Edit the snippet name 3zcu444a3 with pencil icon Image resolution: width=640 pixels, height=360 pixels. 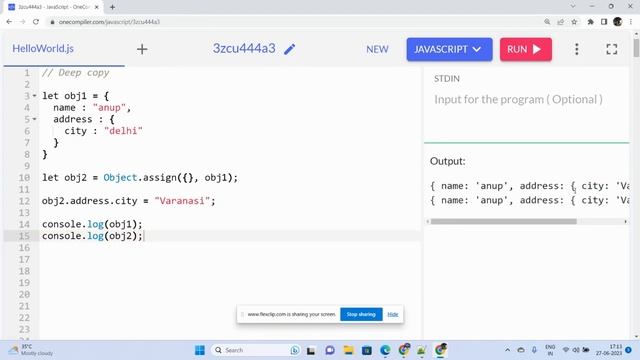tap(289, 49)
